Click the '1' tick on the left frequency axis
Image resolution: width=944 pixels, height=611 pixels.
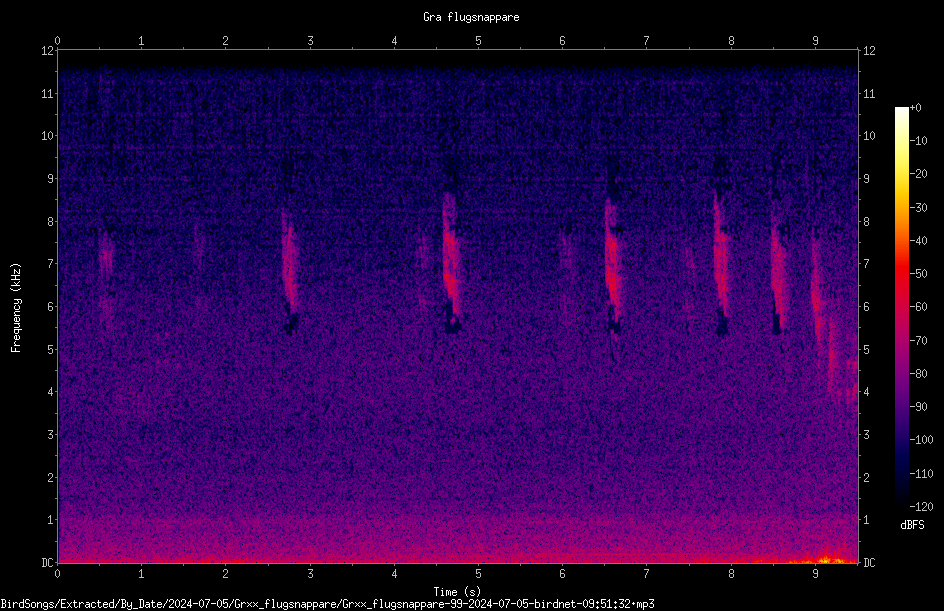tap(50, 520)
